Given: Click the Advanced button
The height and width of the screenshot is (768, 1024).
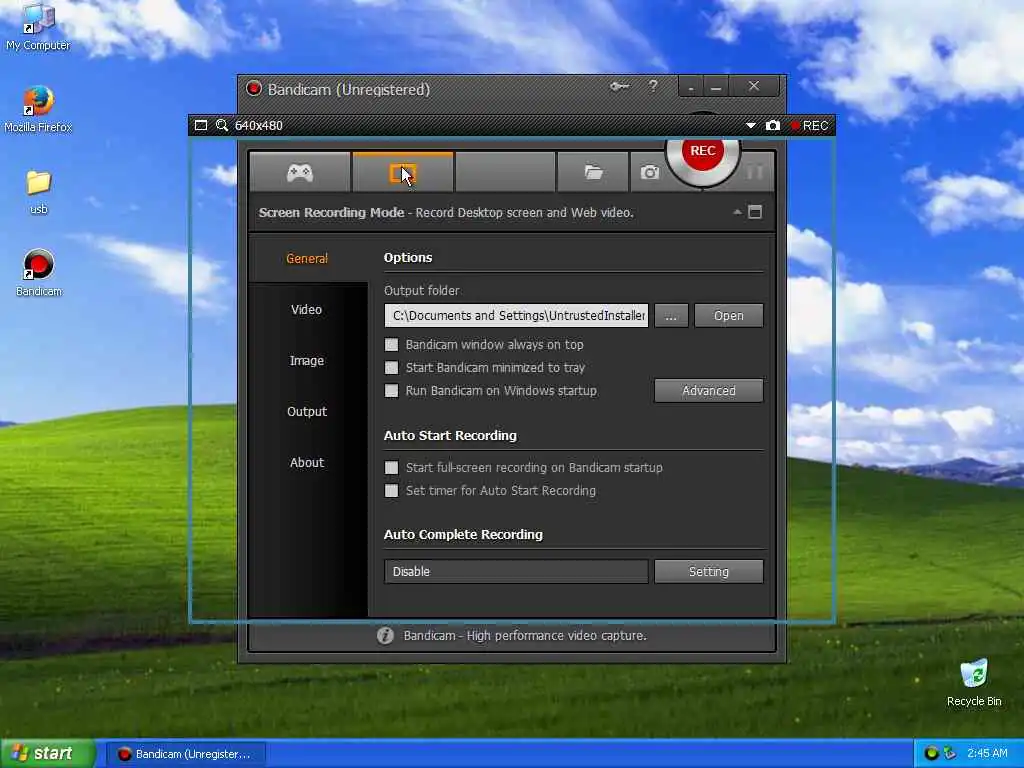Looking at the screenshot, I should click(709, 391).
